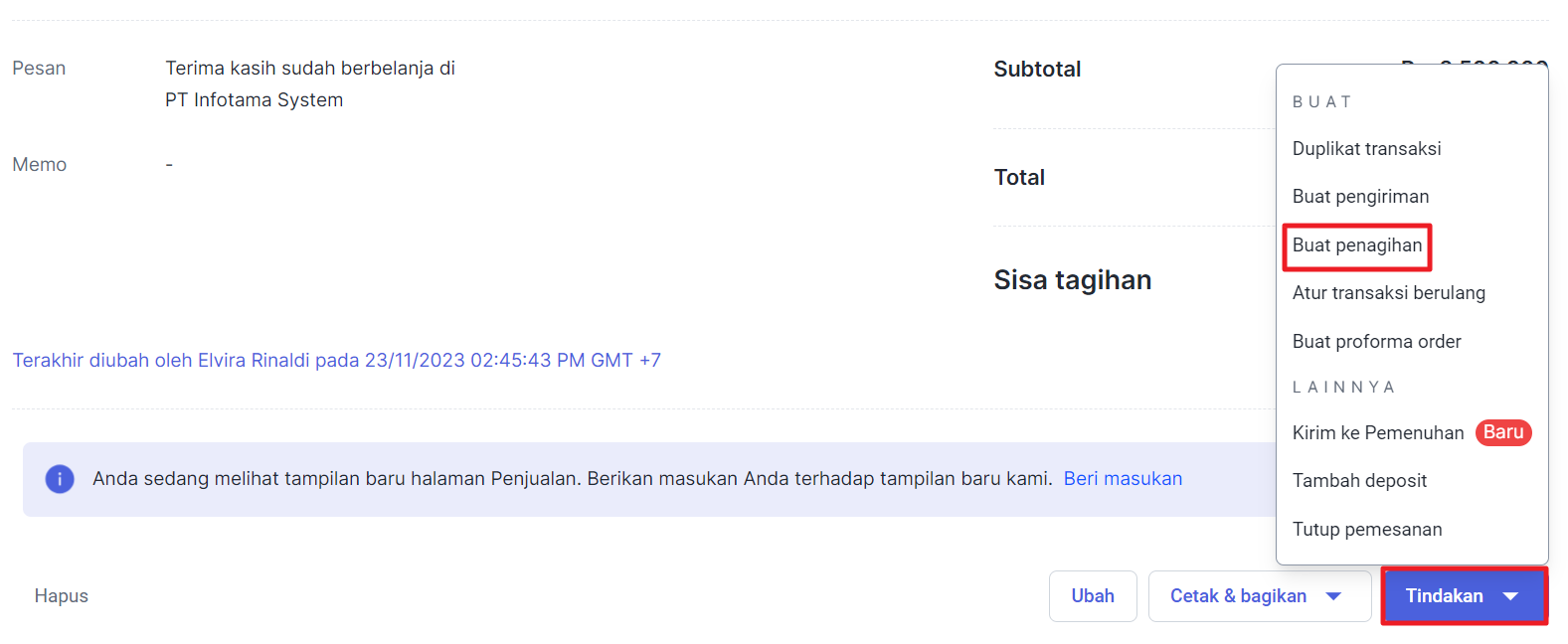Select the Buat penagihan option

(1356, 245)
